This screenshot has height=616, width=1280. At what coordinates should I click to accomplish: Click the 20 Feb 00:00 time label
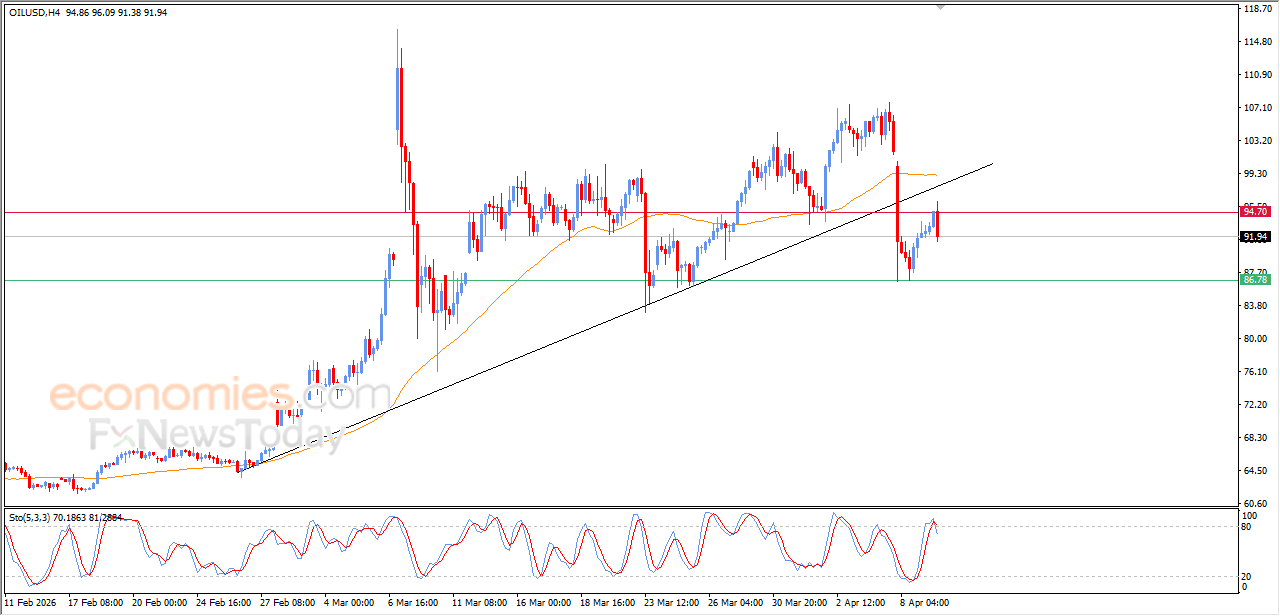tap(160, 604)
